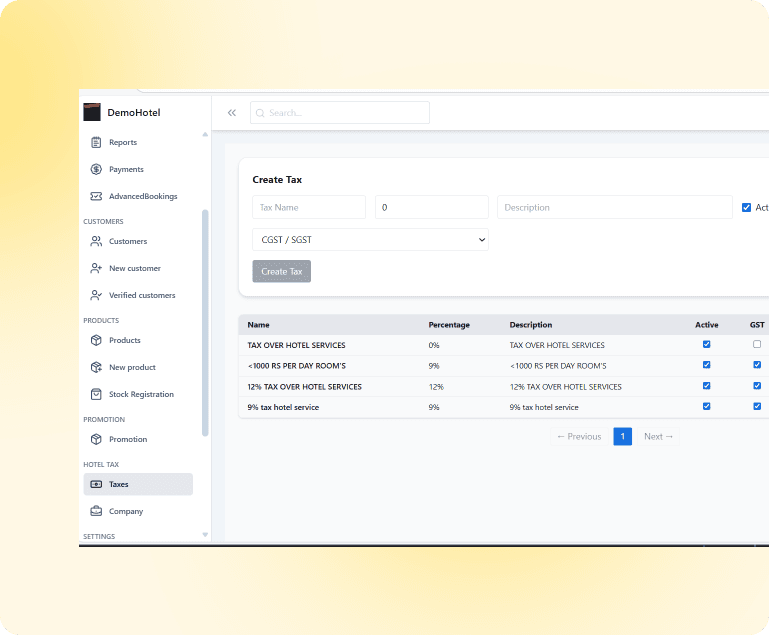Click the Payments dollar icon
769x635 pixels.
(x=96, y=169)
